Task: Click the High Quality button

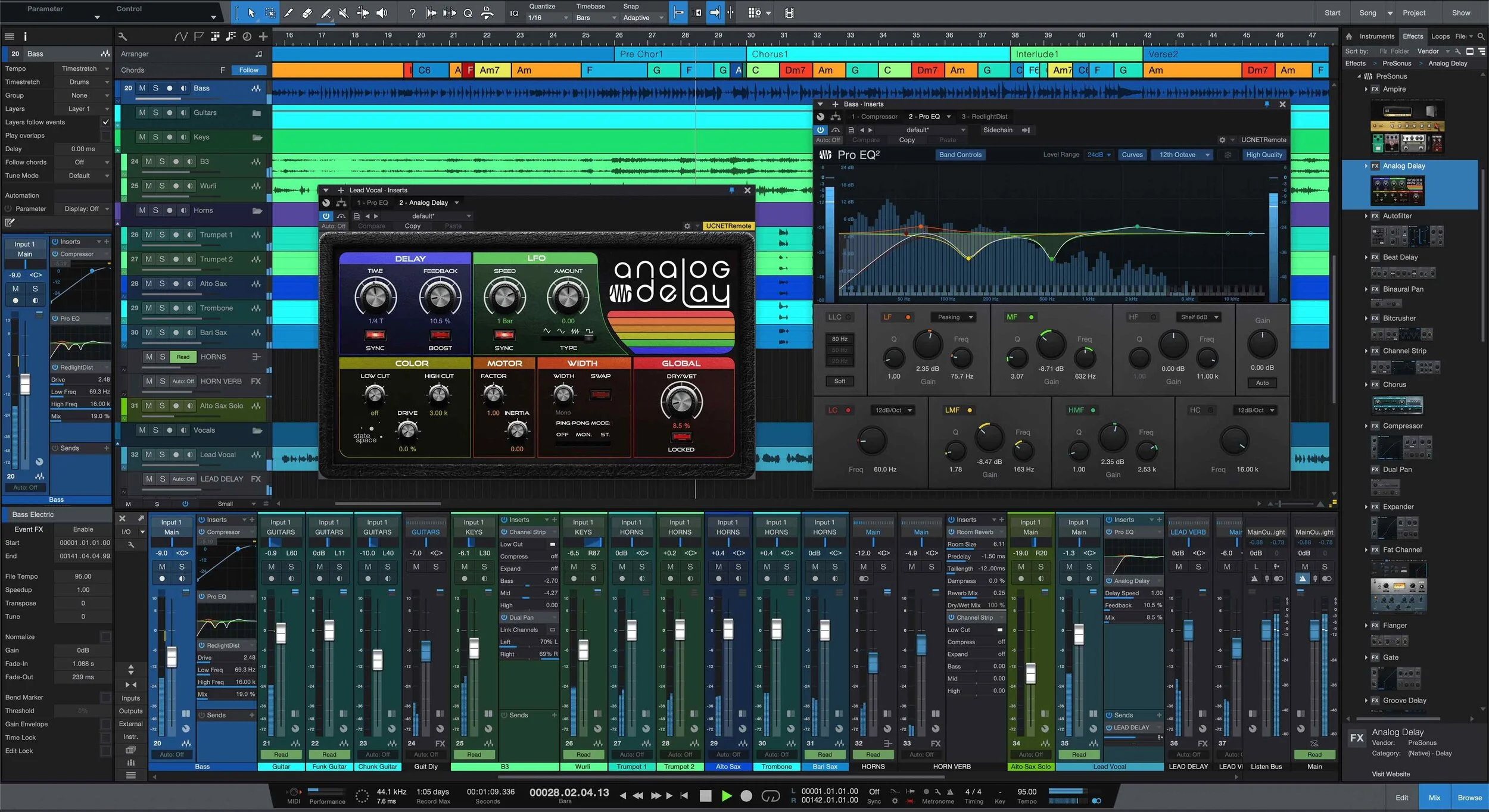Action: tap(1263, 155)
